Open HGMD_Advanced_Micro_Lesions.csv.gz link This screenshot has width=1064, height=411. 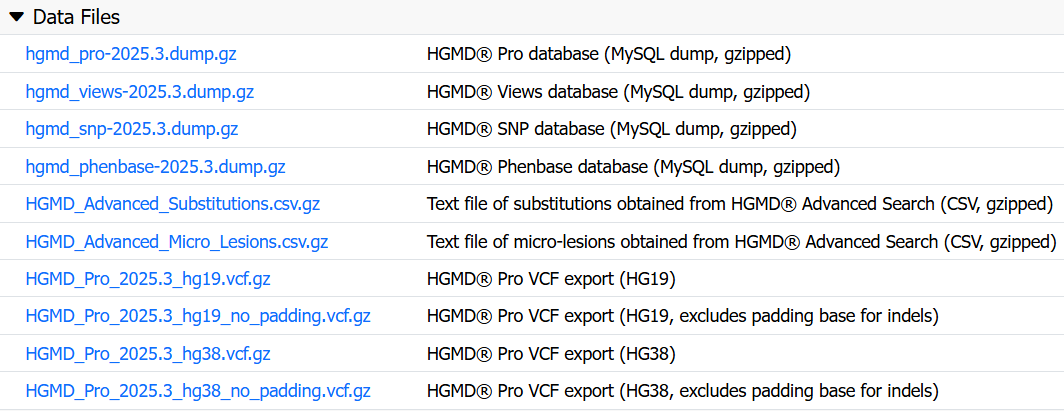[x=177, y=241]
